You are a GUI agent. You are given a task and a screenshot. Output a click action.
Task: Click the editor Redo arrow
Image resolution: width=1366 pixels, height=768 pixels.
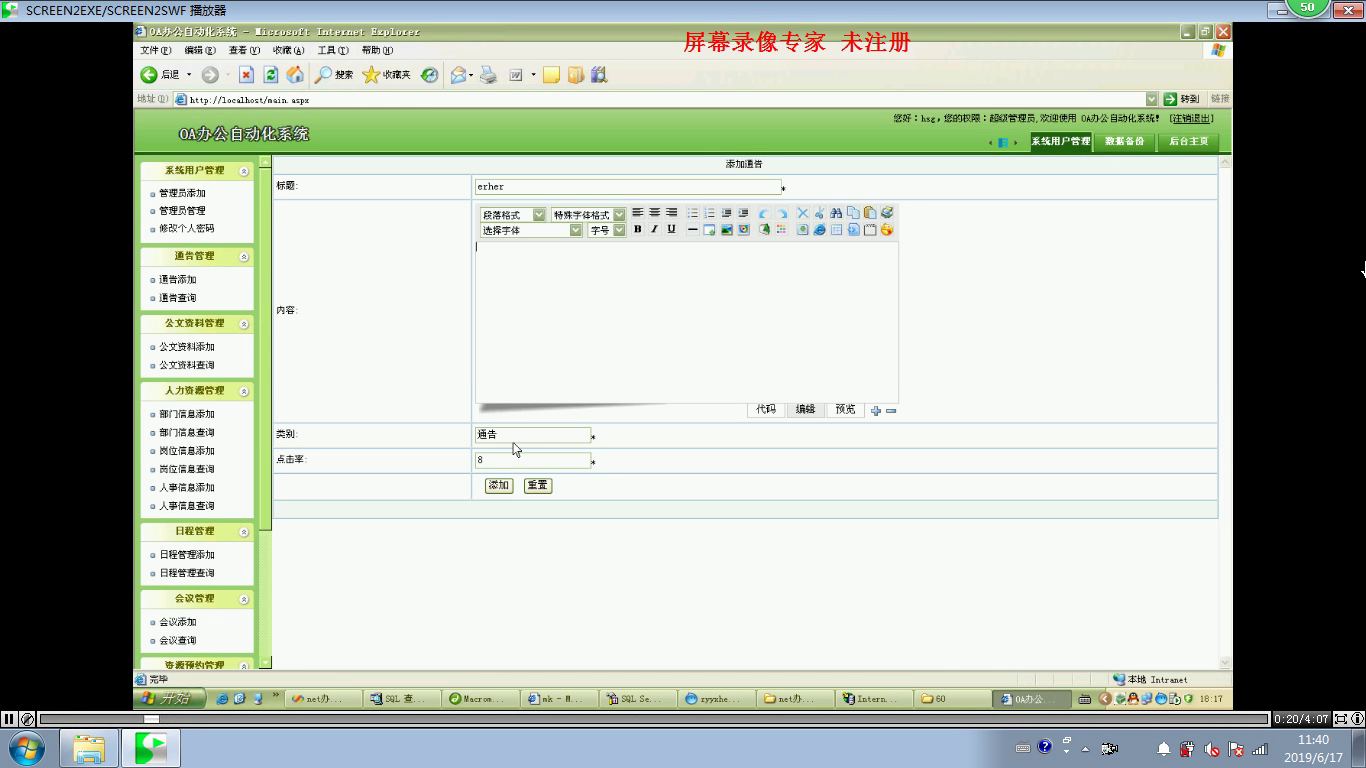[x=782, y=213]
